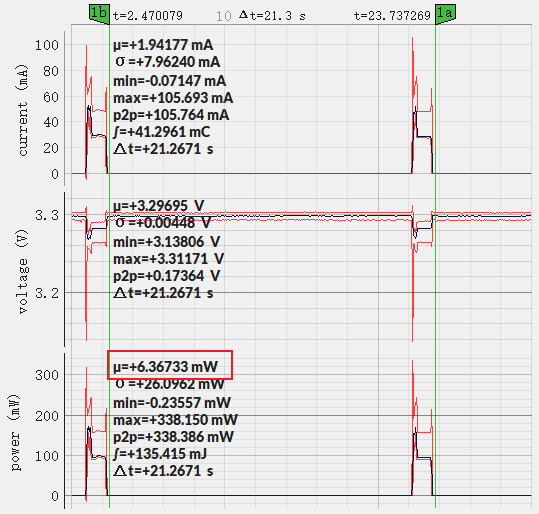Image resolution: width=539 pixels, height=514 pixels.
Task: Click the power mean μ=+6.36733 mW
Action: (x=166, y=367)
